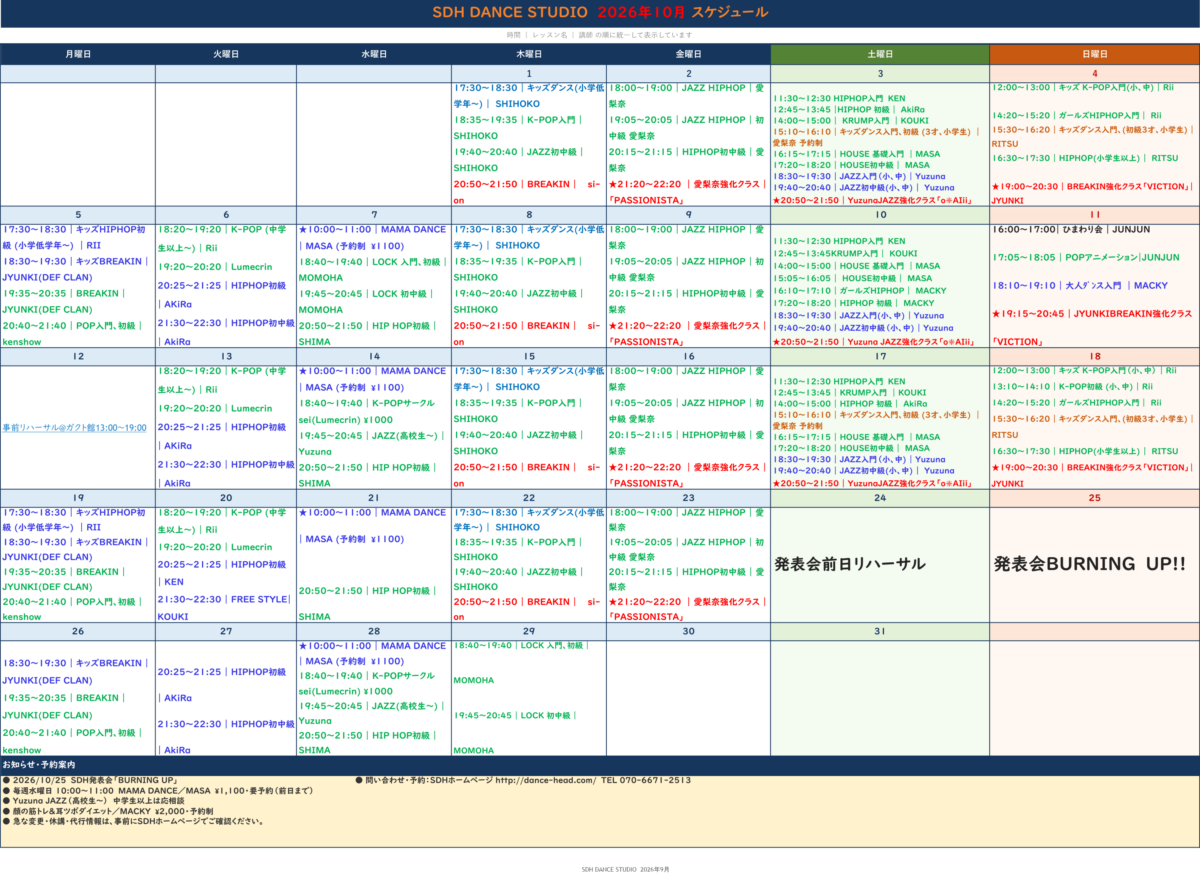Click the ひまわり会 JUNJUN lesson entry
The image size is (1200, 874).
pos(1066,229)
